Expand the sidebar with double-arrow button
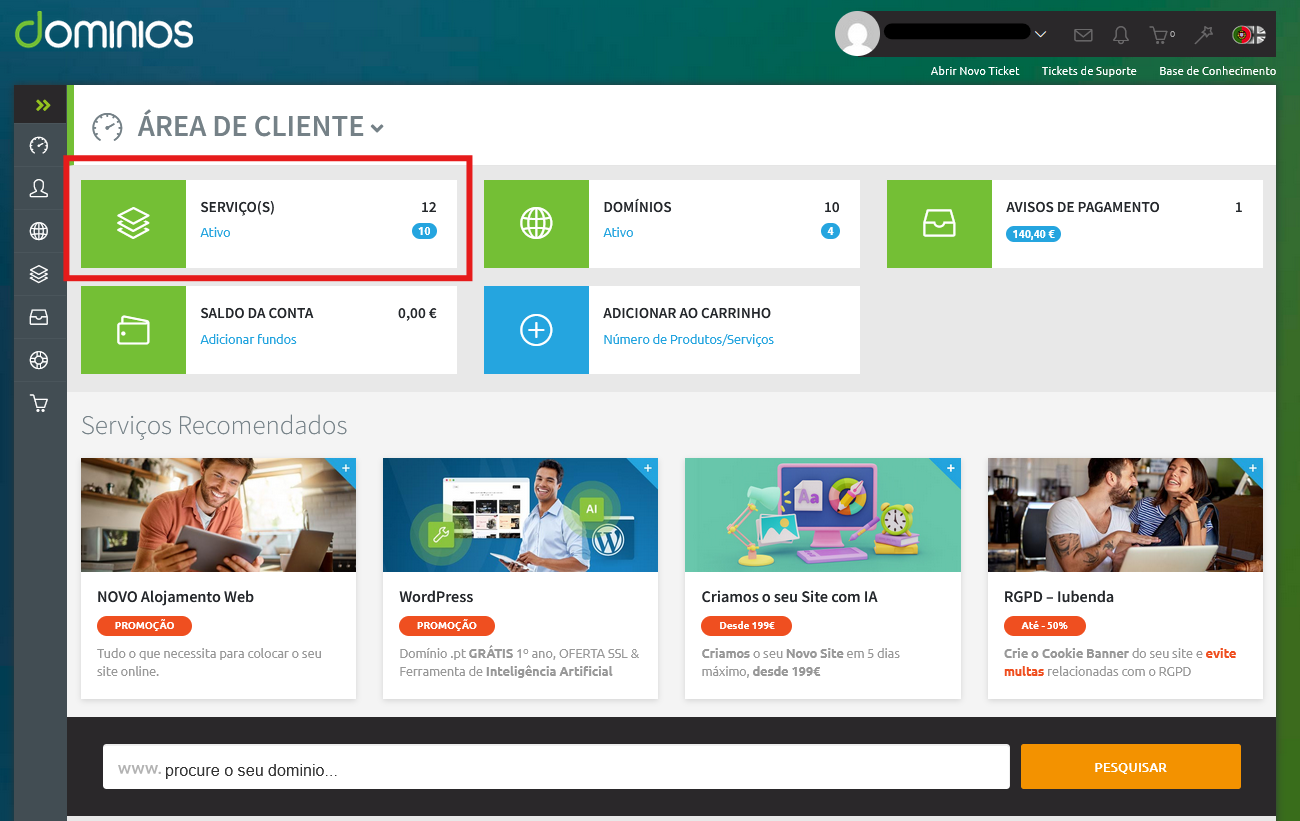Image resolution: width=1300 pixels, height=821 pixels. point(41,105)
